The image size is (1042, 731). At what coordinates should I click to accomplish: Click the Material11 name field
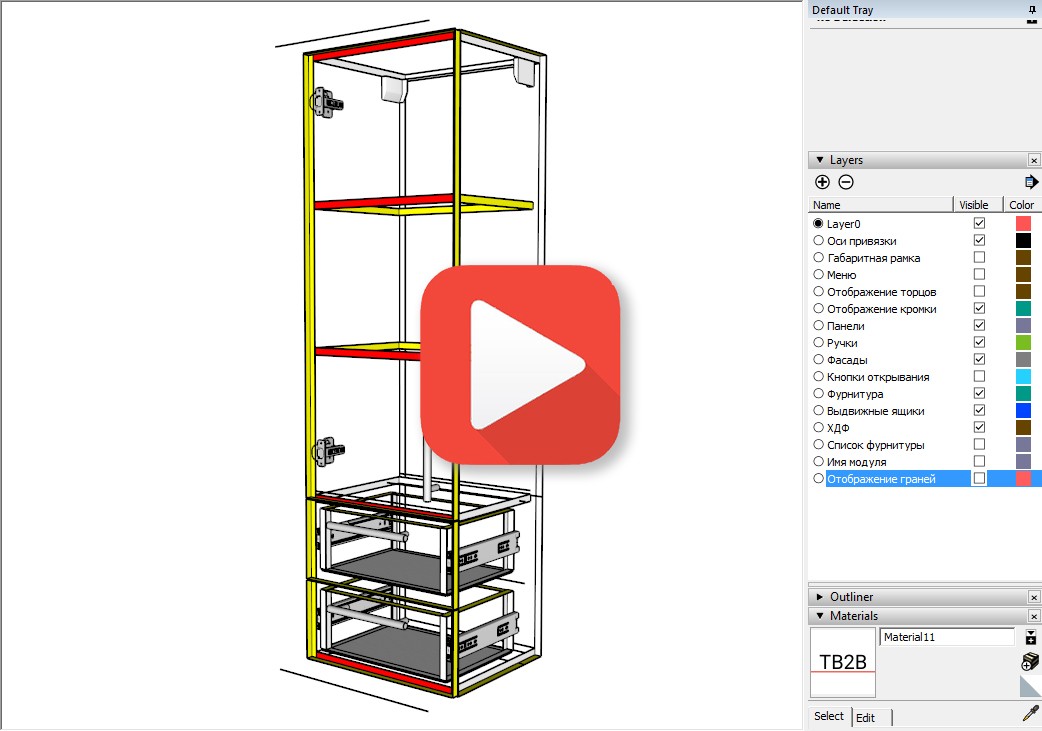point(946,637)
